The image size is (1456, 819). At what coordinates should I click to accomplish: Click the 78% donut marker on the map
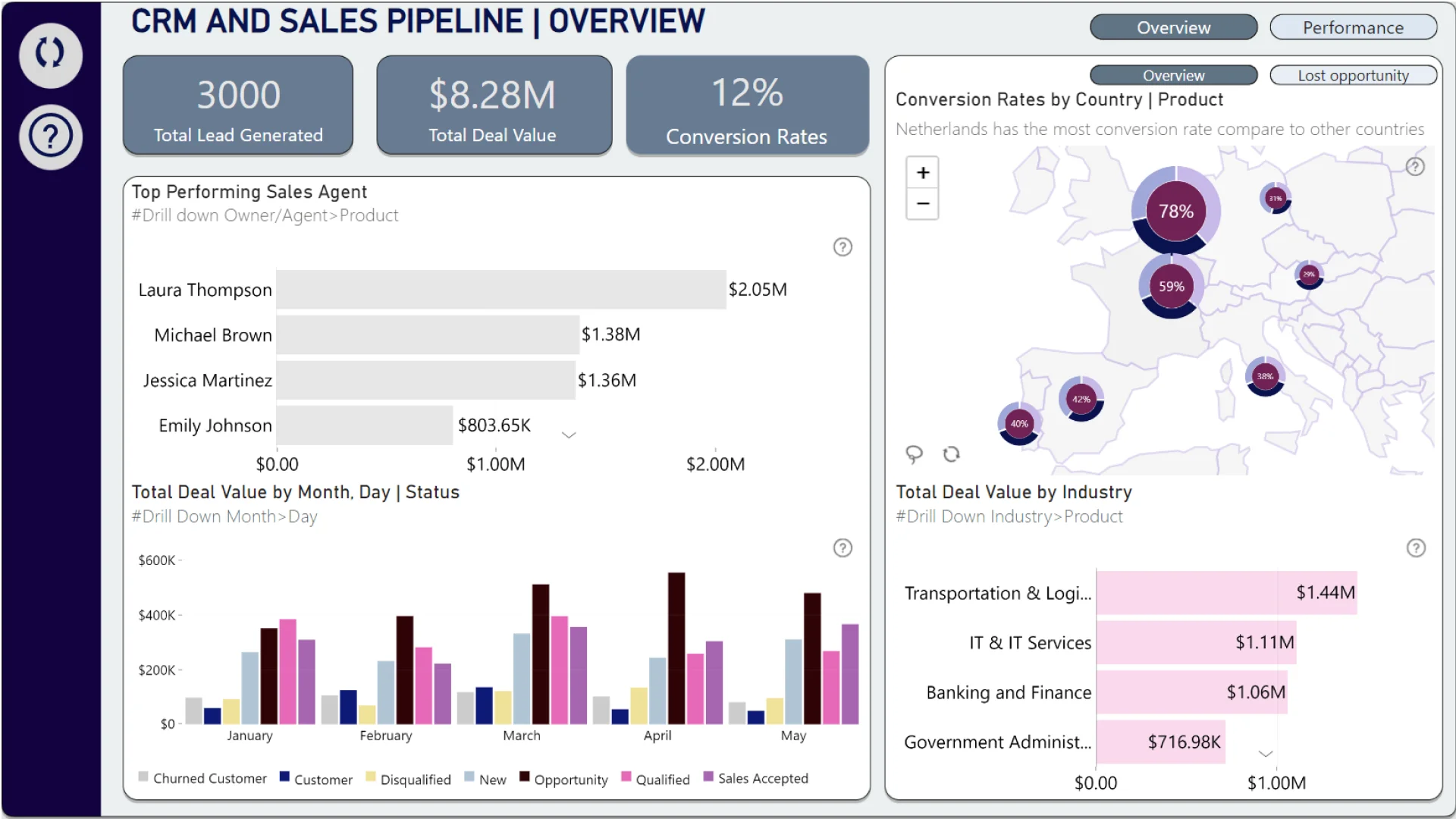[1176, 212]
